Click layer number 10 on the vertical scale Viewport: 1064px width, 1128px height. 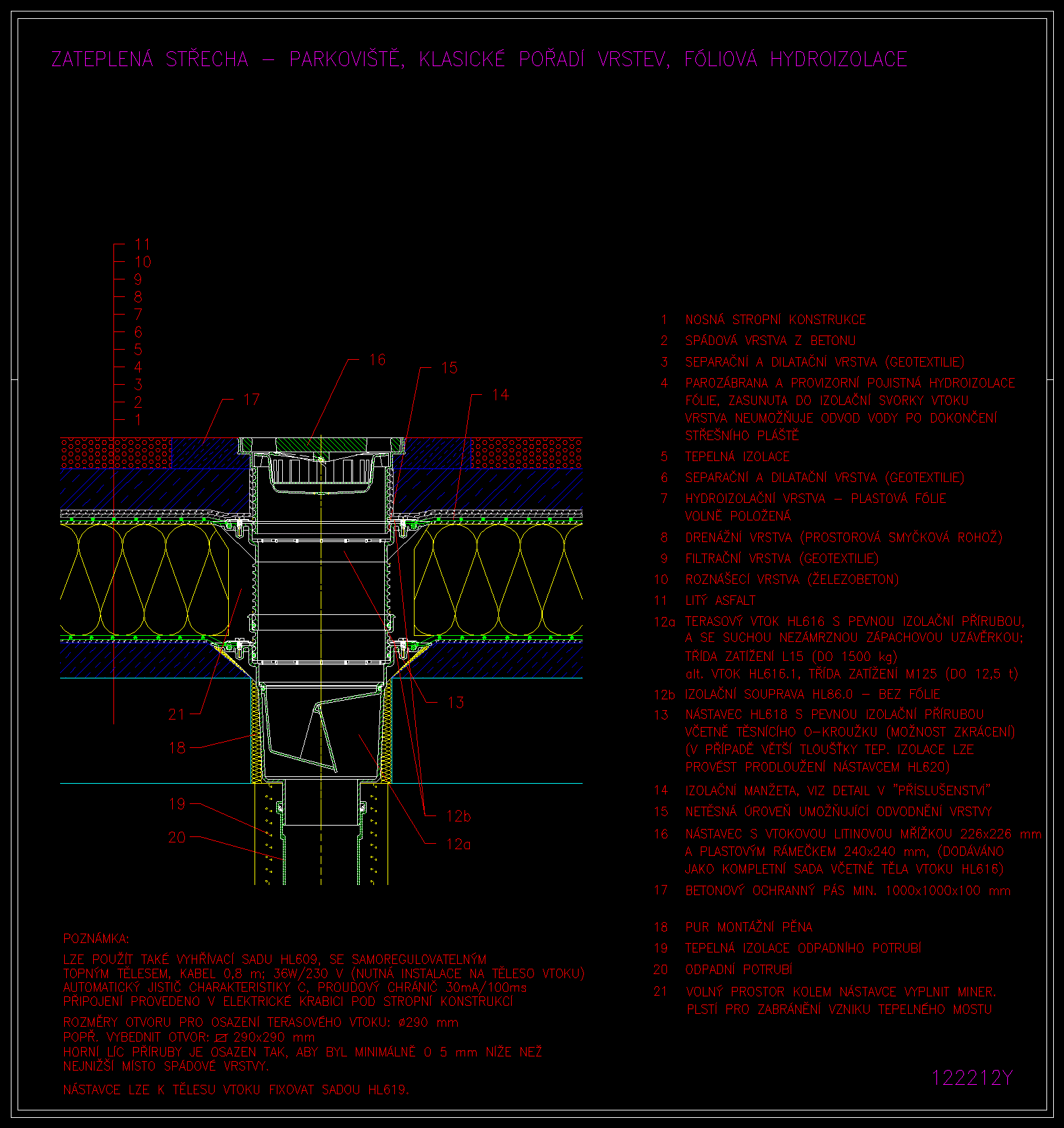coord(142,262)
